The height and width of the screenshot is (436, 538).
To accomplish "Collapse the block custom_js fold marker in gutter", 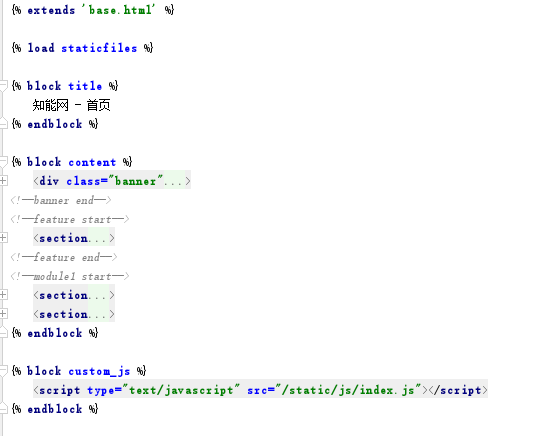I will (x=3, y=371).
